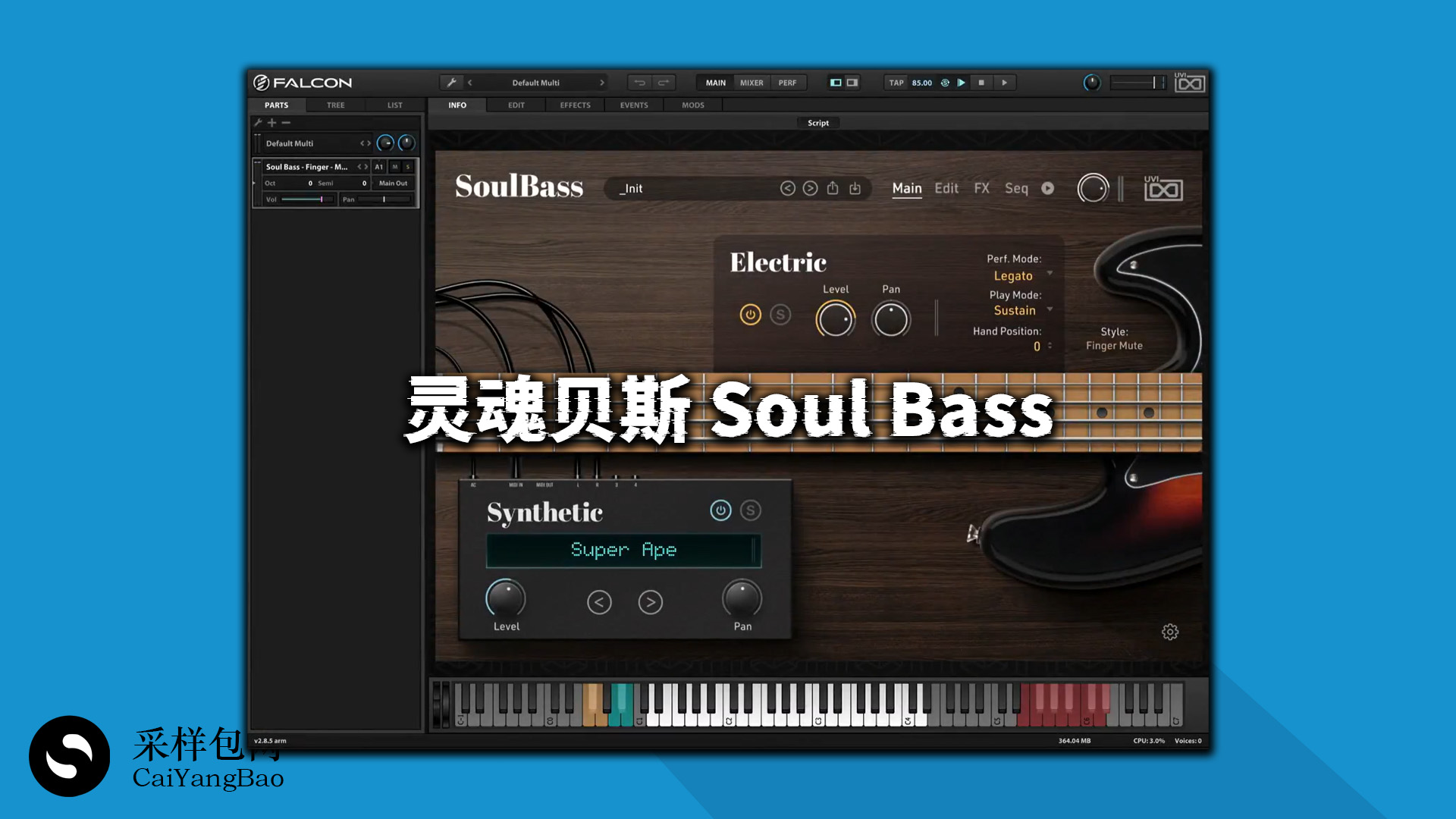Viewport: 1456px width, 819px height.
Task: Click the wrench tool icon in Parts panel
Action: click(x=258, y=122)
